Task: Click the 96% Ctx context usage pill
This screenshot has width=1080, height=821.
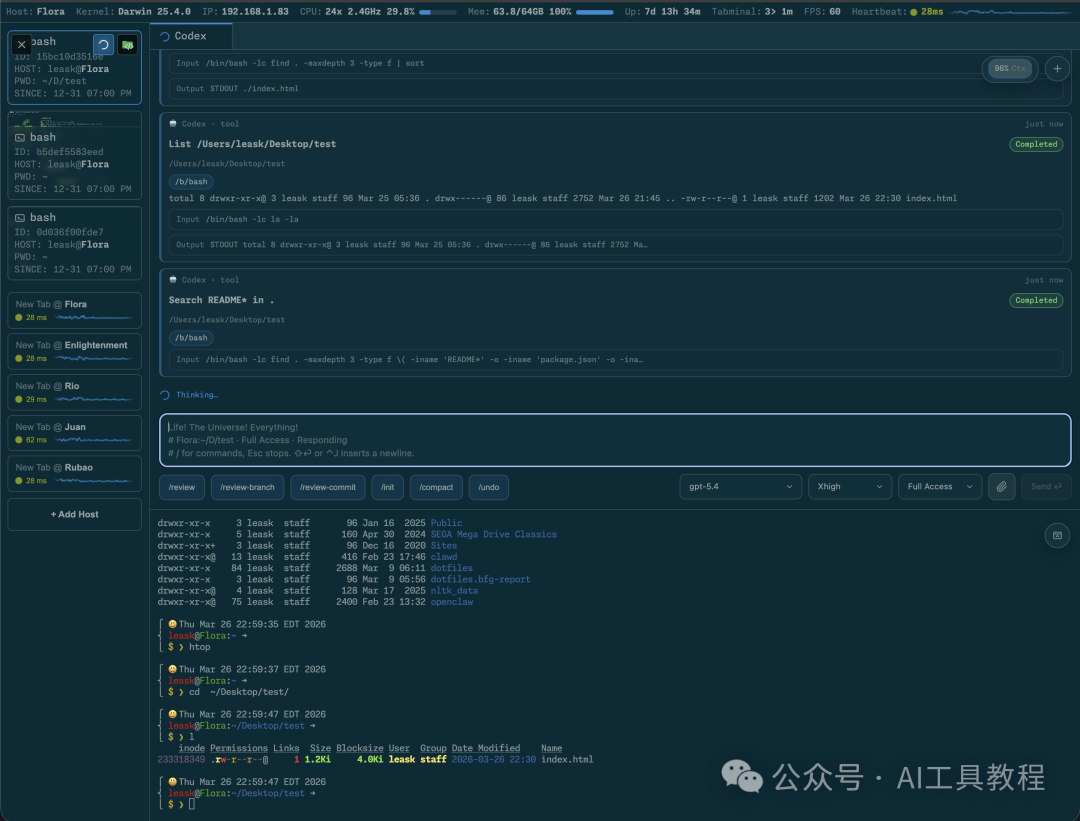Action: pyautogui.click(x=1009, y=68)
